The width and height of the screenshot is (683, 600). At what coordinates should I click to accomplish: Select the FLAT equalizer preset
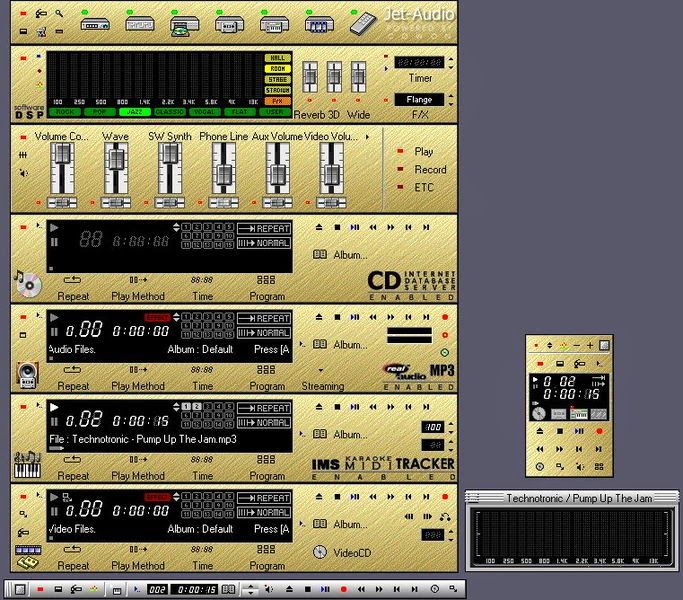click(239, 112)
